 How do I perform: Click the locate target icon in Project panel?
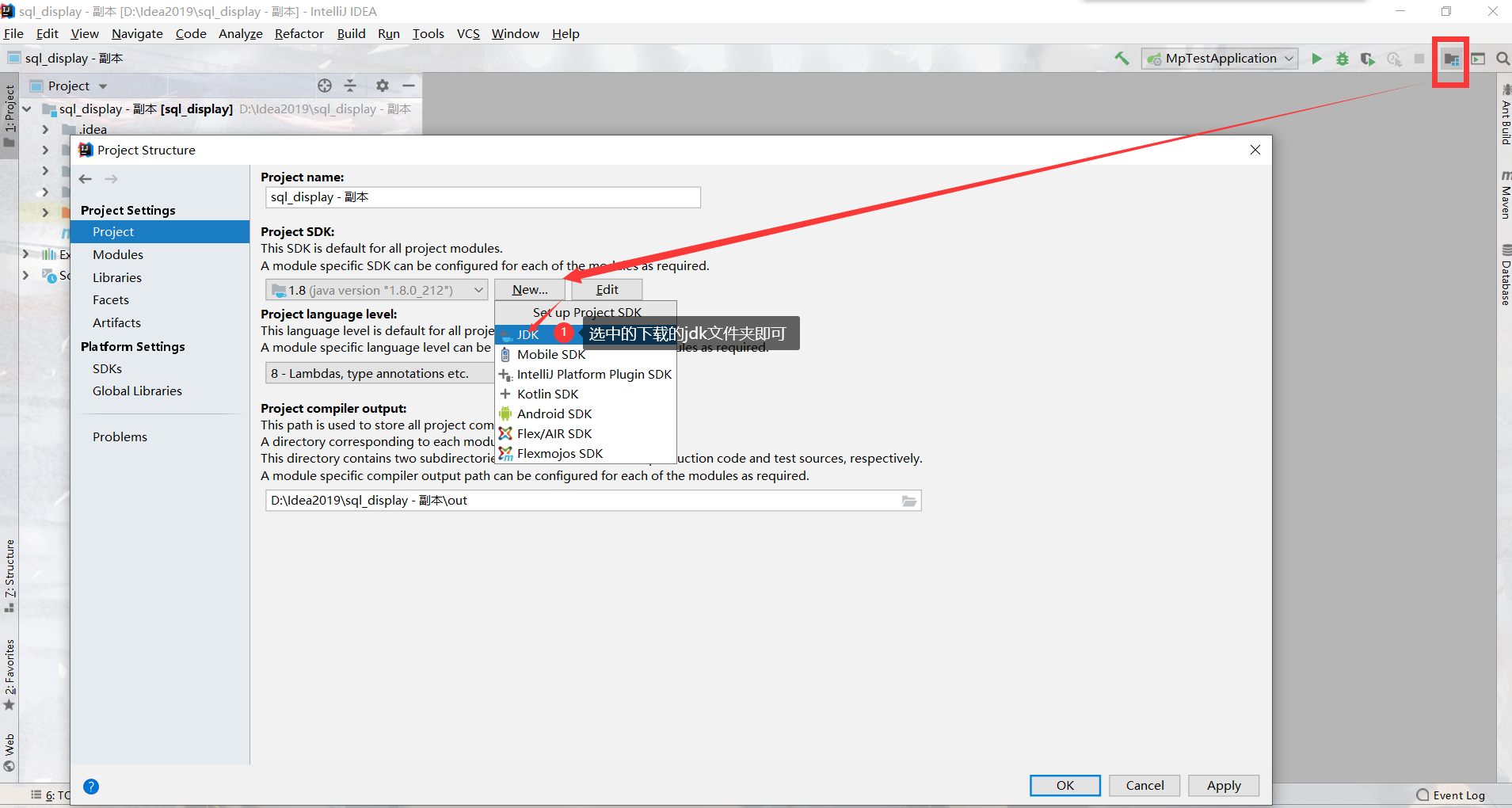click(x=325, y=86)
